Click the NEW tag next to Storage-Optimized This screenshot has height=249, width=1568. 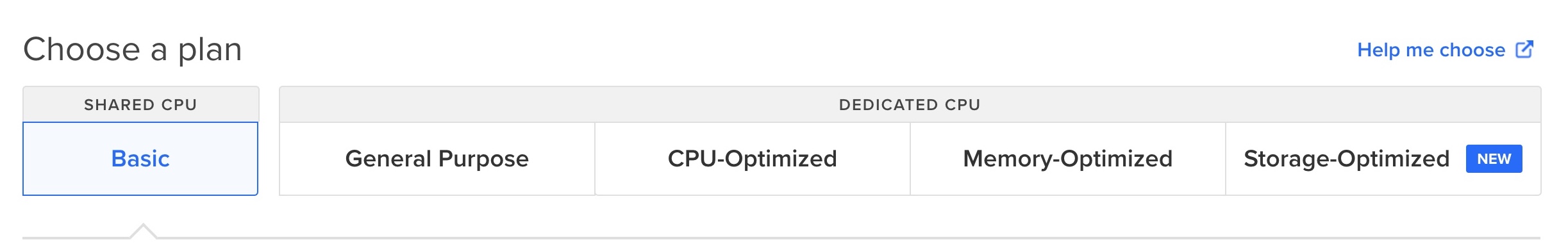[x=1494, y=159]
